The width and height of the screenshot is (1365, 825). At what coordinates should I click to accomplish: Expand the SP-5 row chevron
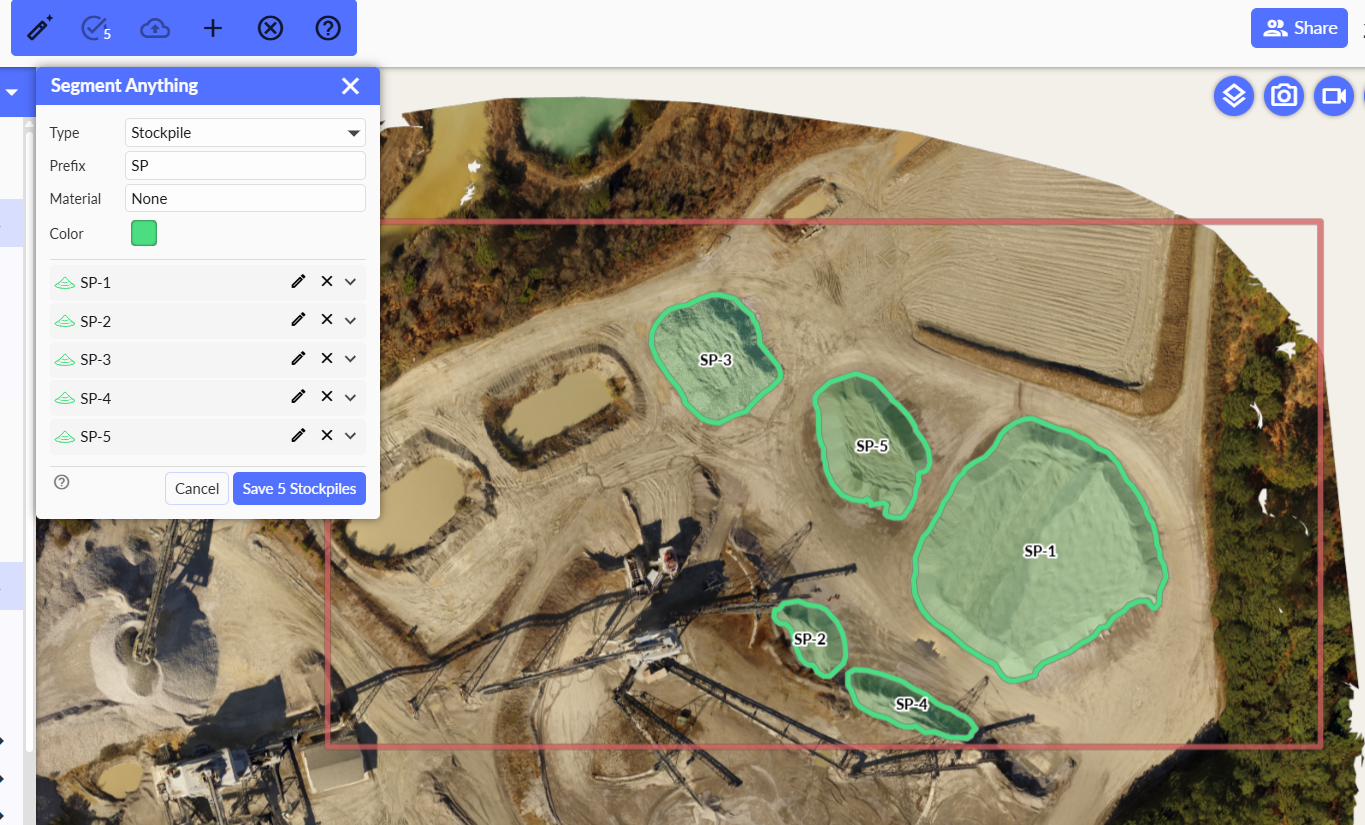pyautogui.click(x=350, y=436)
